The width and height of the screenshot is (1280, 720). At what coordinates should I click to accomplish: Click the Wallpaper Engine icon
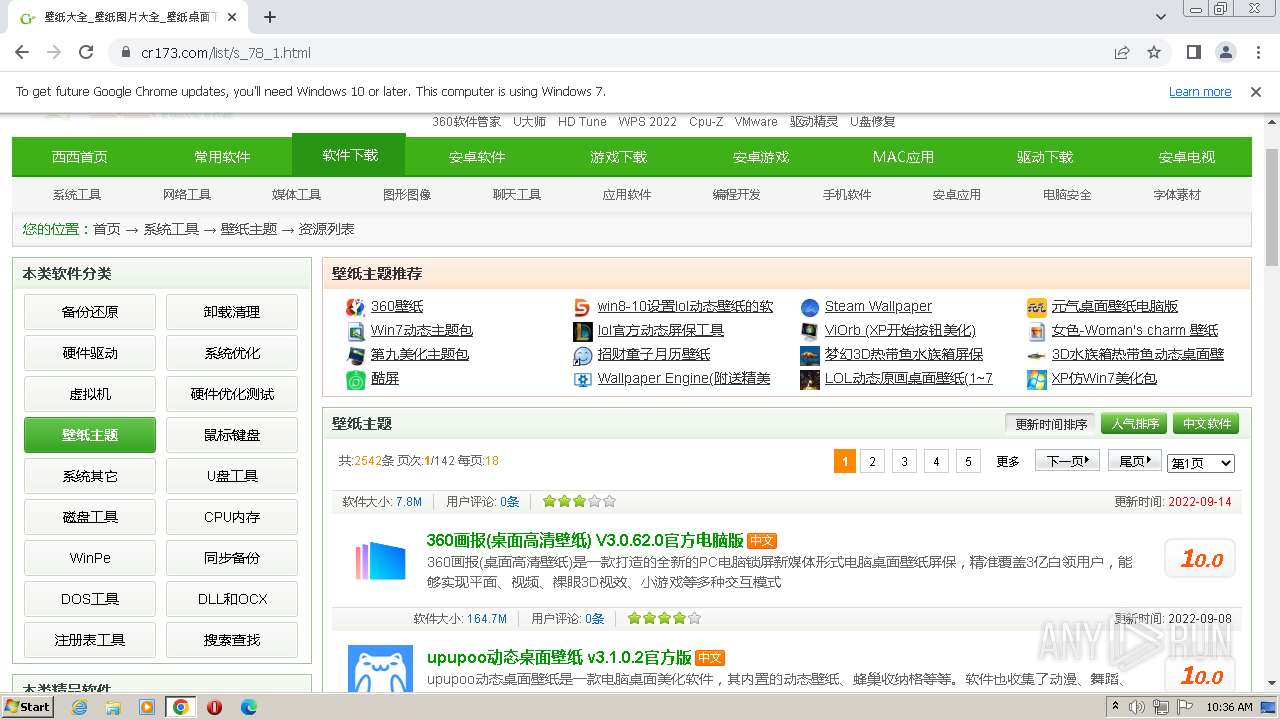coord(582,379)
